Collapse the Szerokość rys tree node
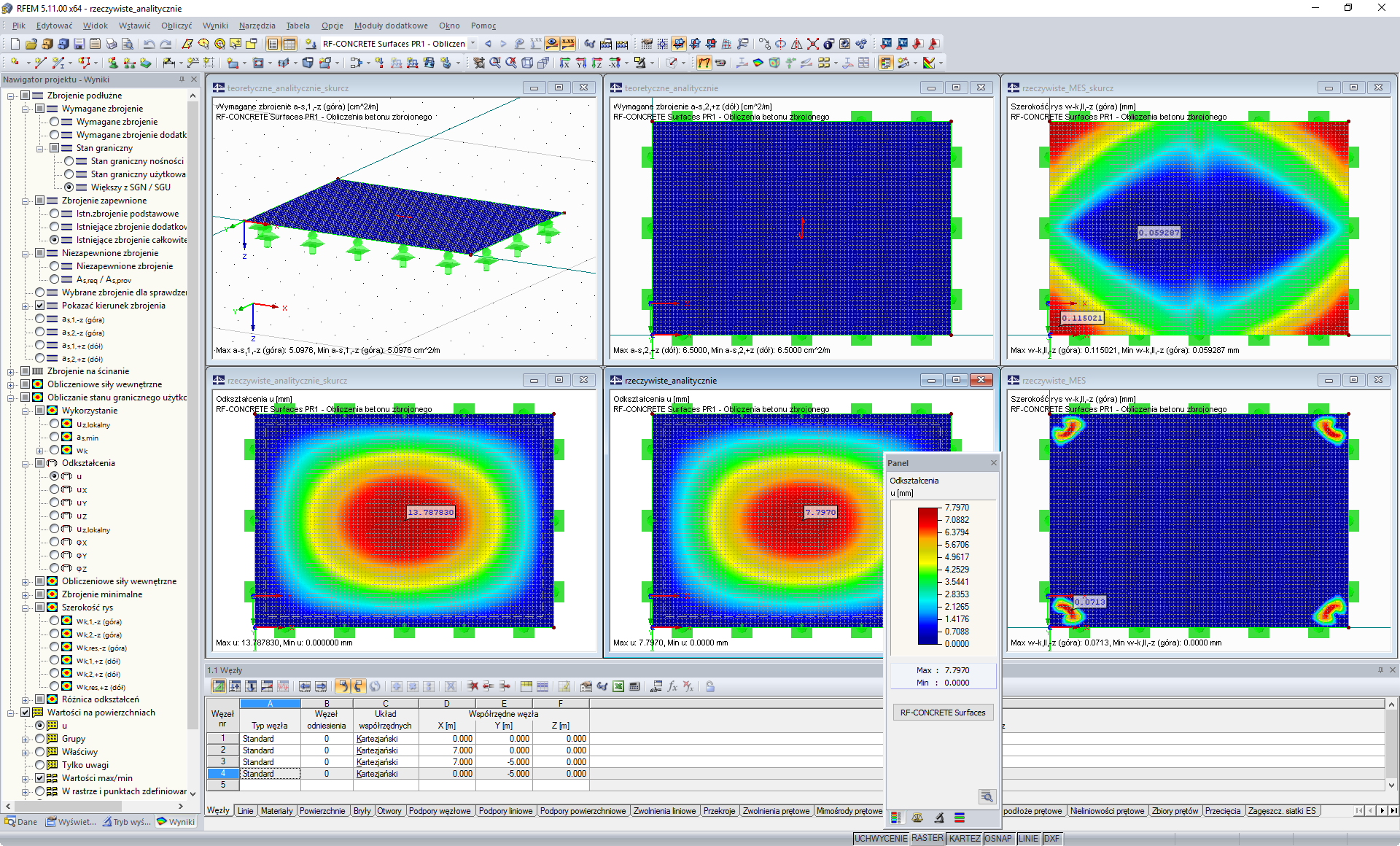This screenshot has height=846, width=1400. (x=26, y=608)
